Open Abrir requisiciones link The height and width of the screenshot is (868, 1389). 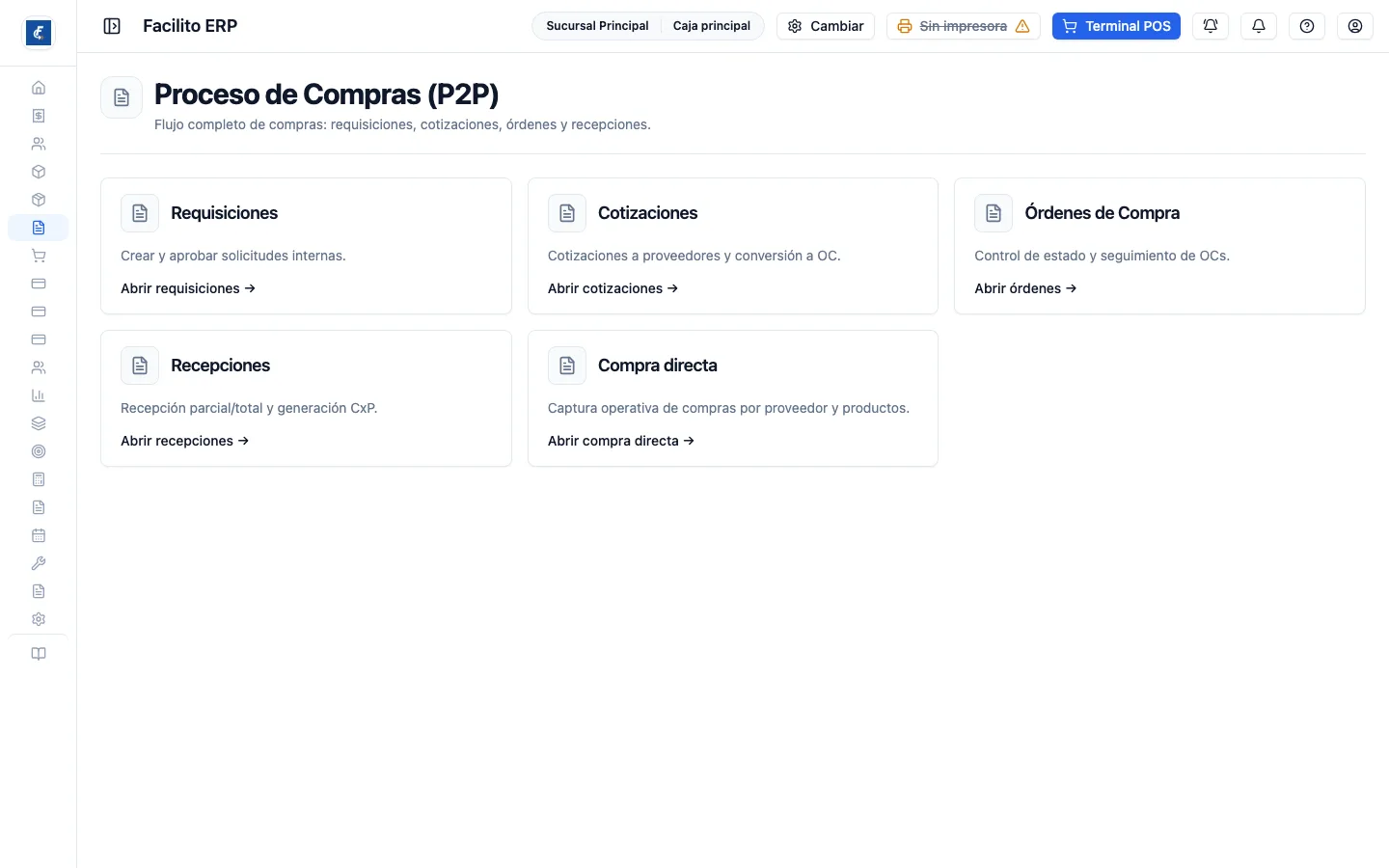click(188, 288)
